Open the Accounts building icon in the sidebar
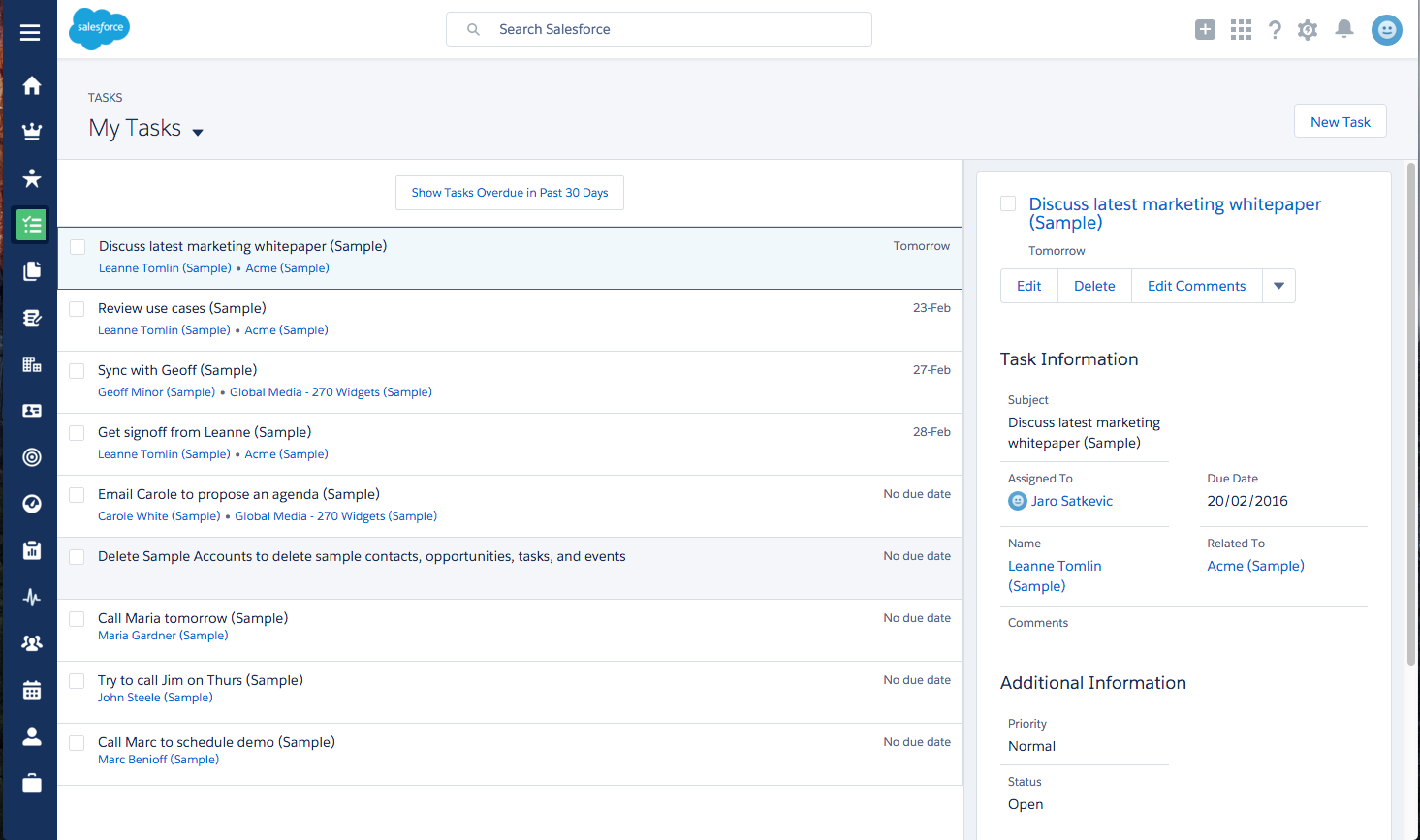The image size is (1420, 840). pyautogui.click(x=32, y=364)
